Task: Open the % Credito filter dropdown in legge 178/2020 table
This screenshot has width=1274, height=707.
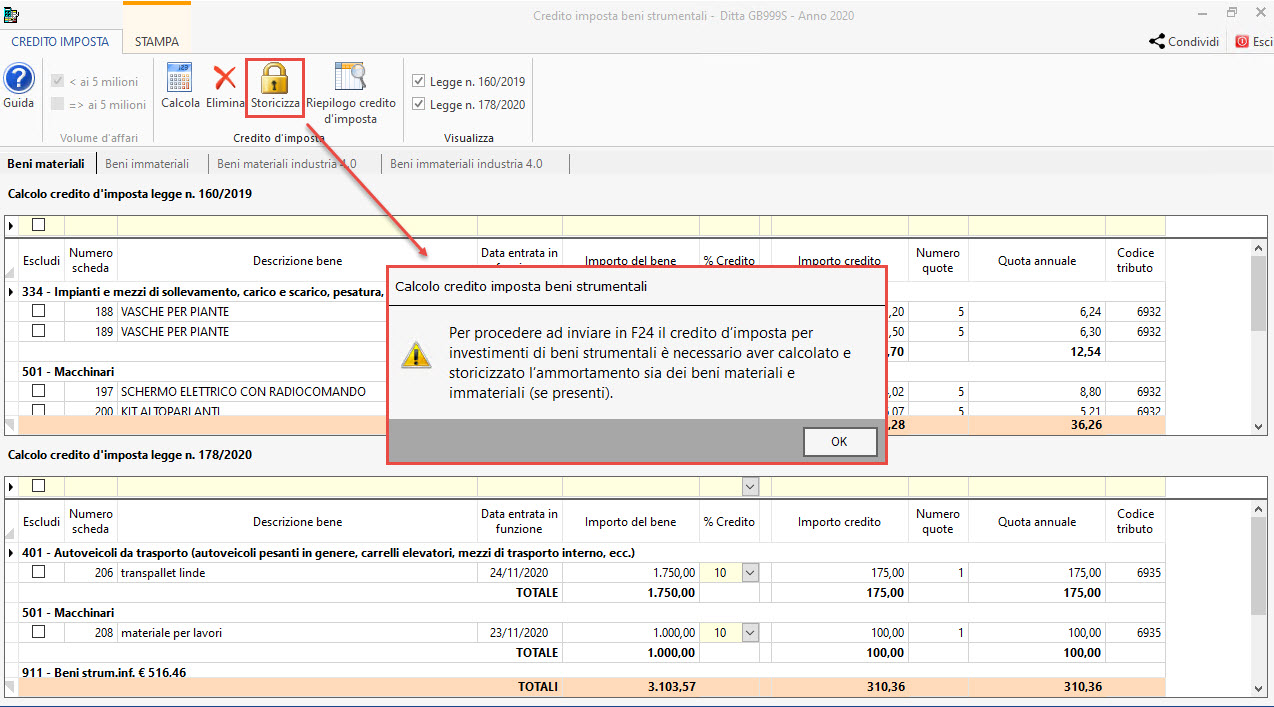Action: pyautogui.click(x=749, y=486)
